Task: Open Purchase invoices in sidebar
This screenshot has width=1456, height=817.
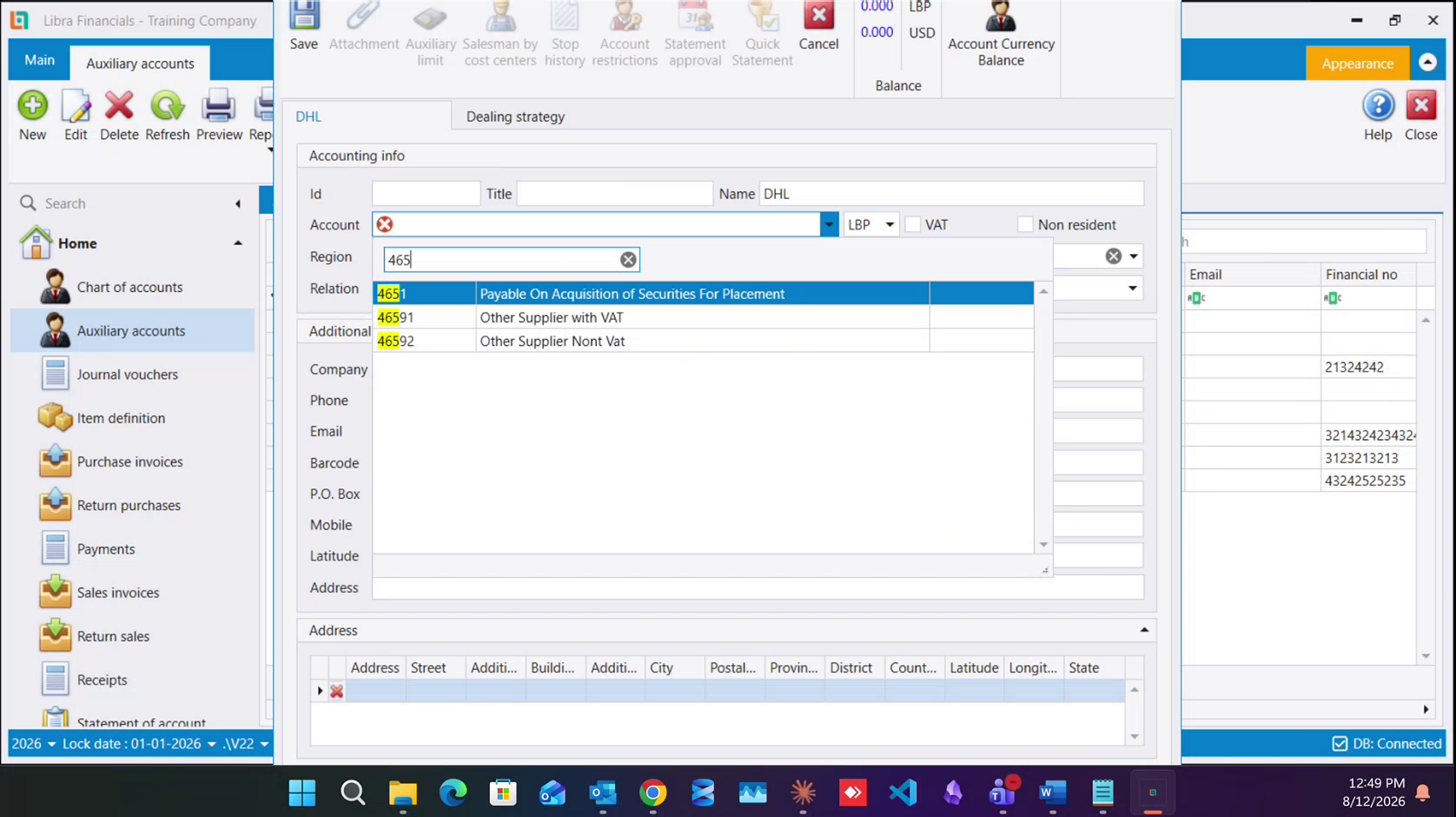Action: (129, 462)
